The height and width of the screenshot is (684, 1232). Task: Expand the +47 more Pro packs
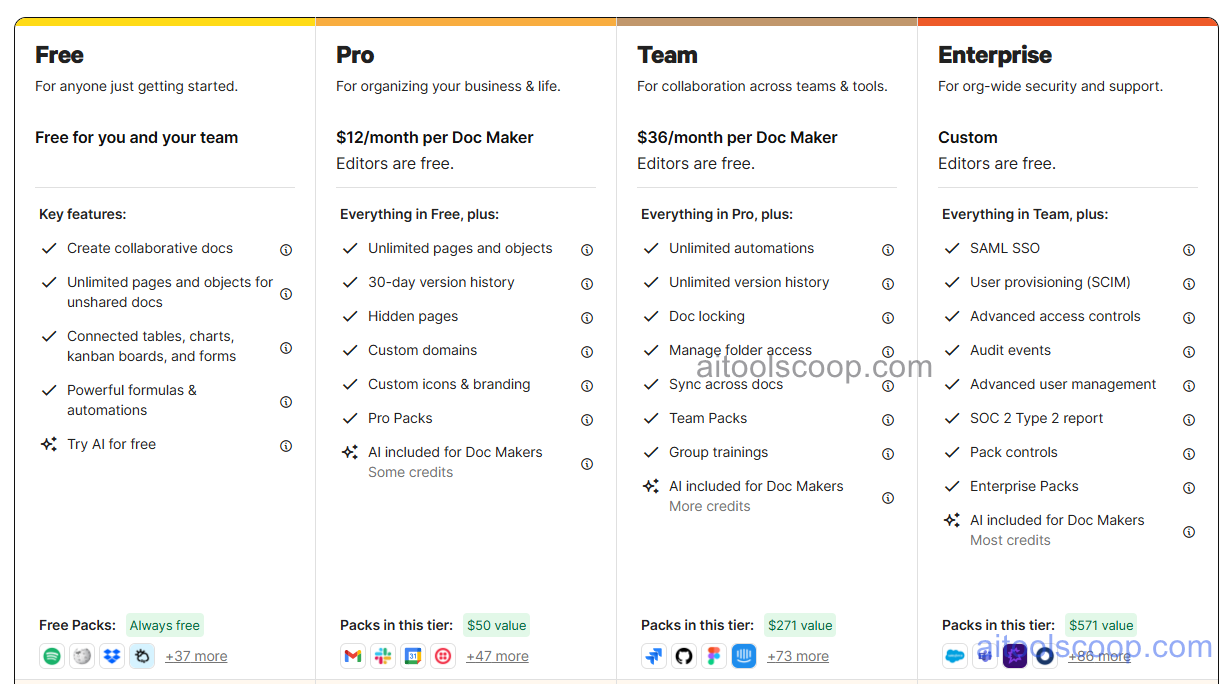pos(497,656)
